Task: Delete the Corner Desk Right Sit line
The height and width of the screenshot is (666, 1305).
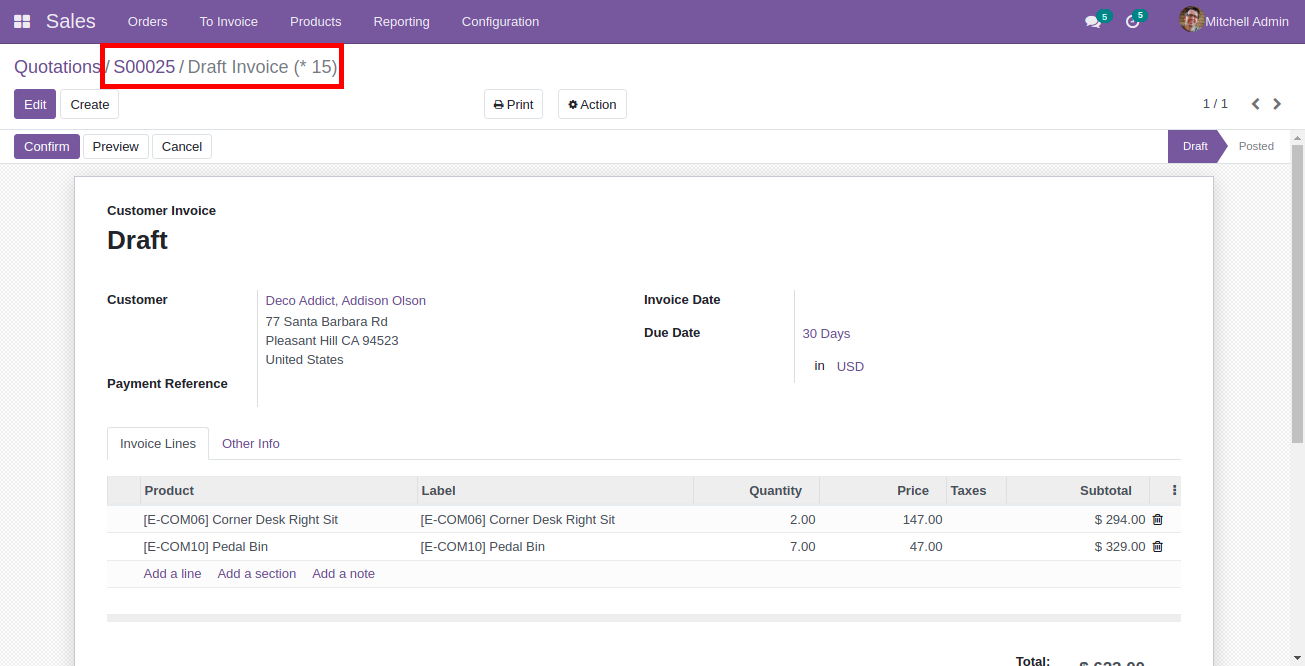Action: [x=1158, y=520]
